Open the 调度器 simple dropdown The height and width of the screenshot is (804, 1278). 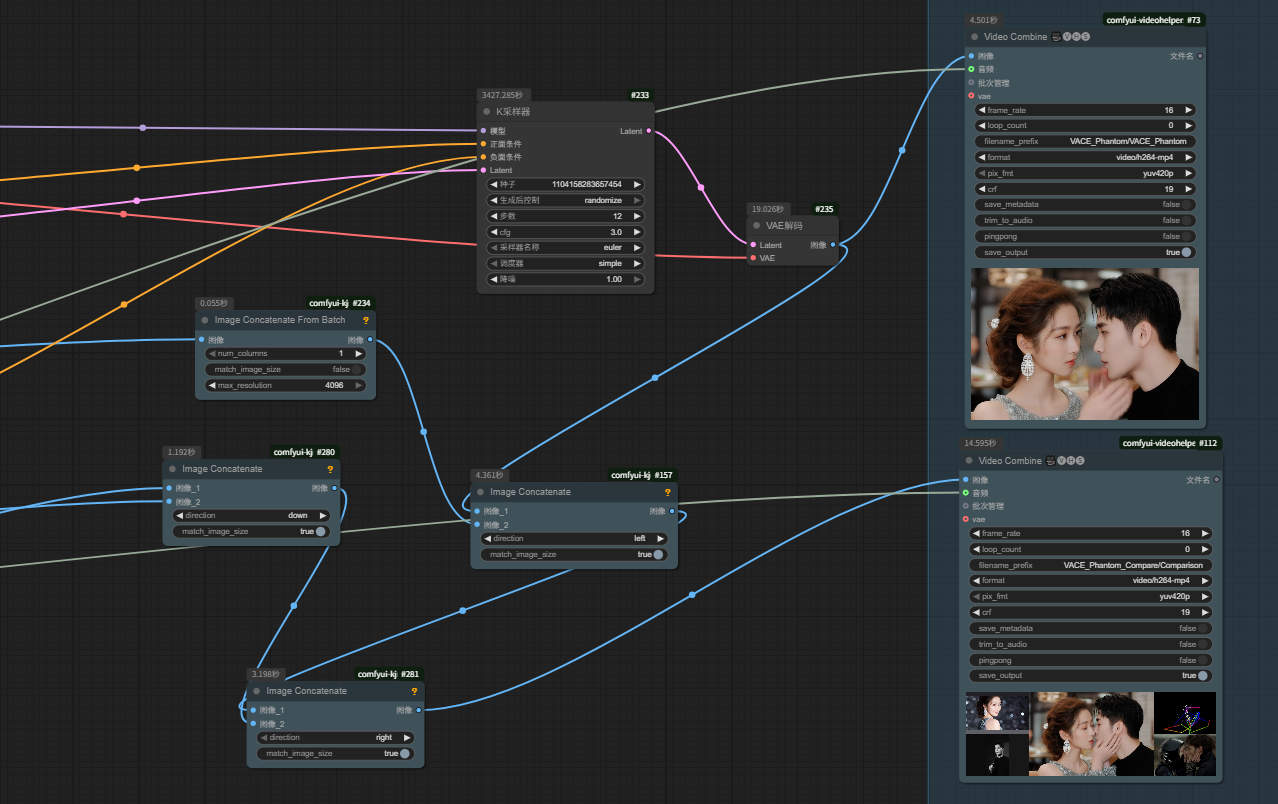(x=565, y=263)
